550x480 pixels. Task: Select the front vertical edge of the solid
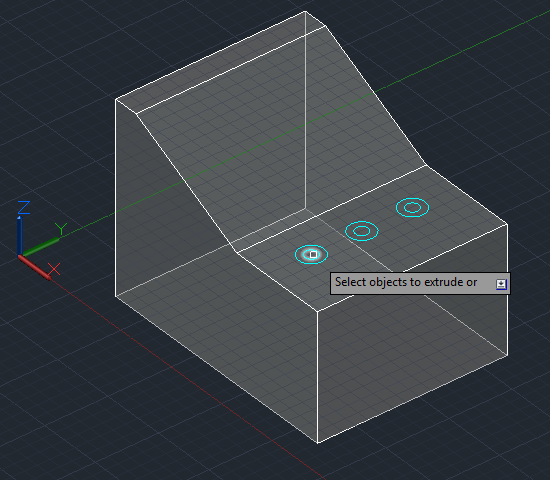(317, 377)
